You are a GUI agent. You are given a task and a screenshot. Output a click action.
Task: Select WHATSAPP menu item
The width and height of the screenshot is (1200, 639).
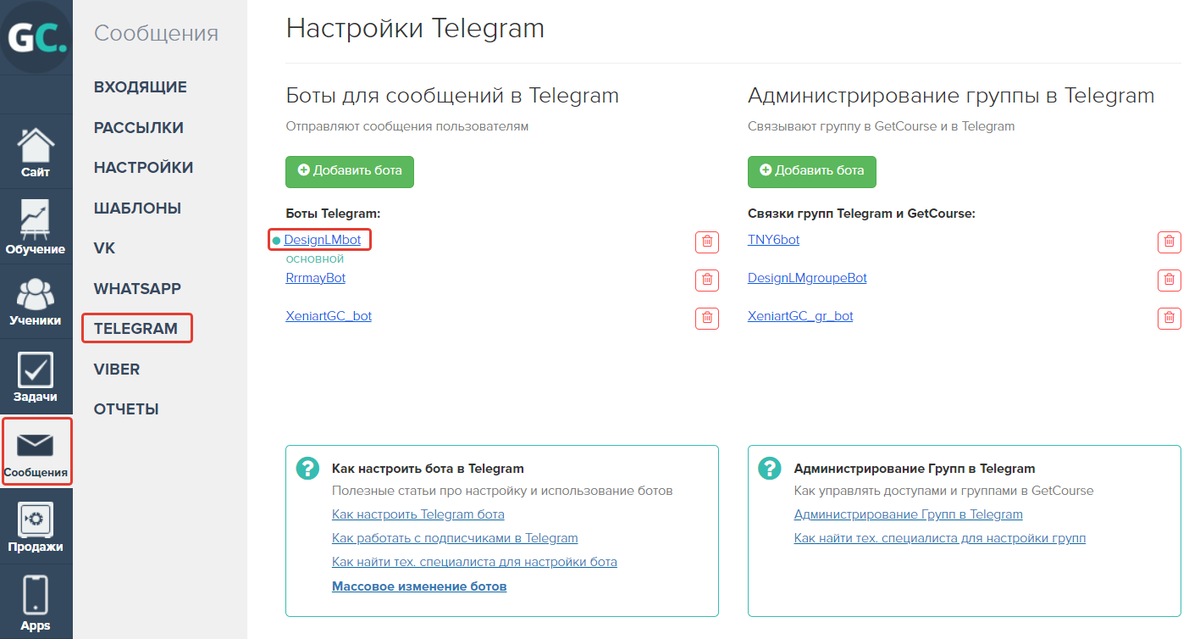(x=137, y=289)
